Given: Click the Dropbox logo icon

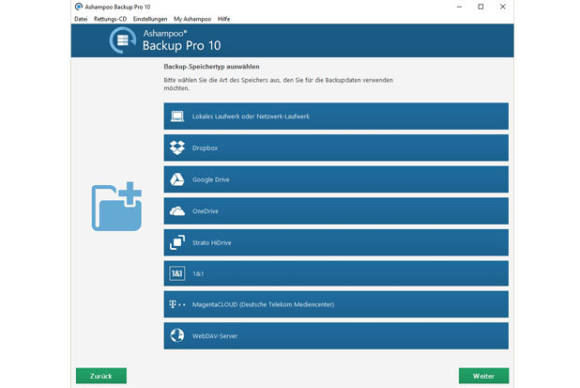Looking at the screenshot, I should point(177,148).
